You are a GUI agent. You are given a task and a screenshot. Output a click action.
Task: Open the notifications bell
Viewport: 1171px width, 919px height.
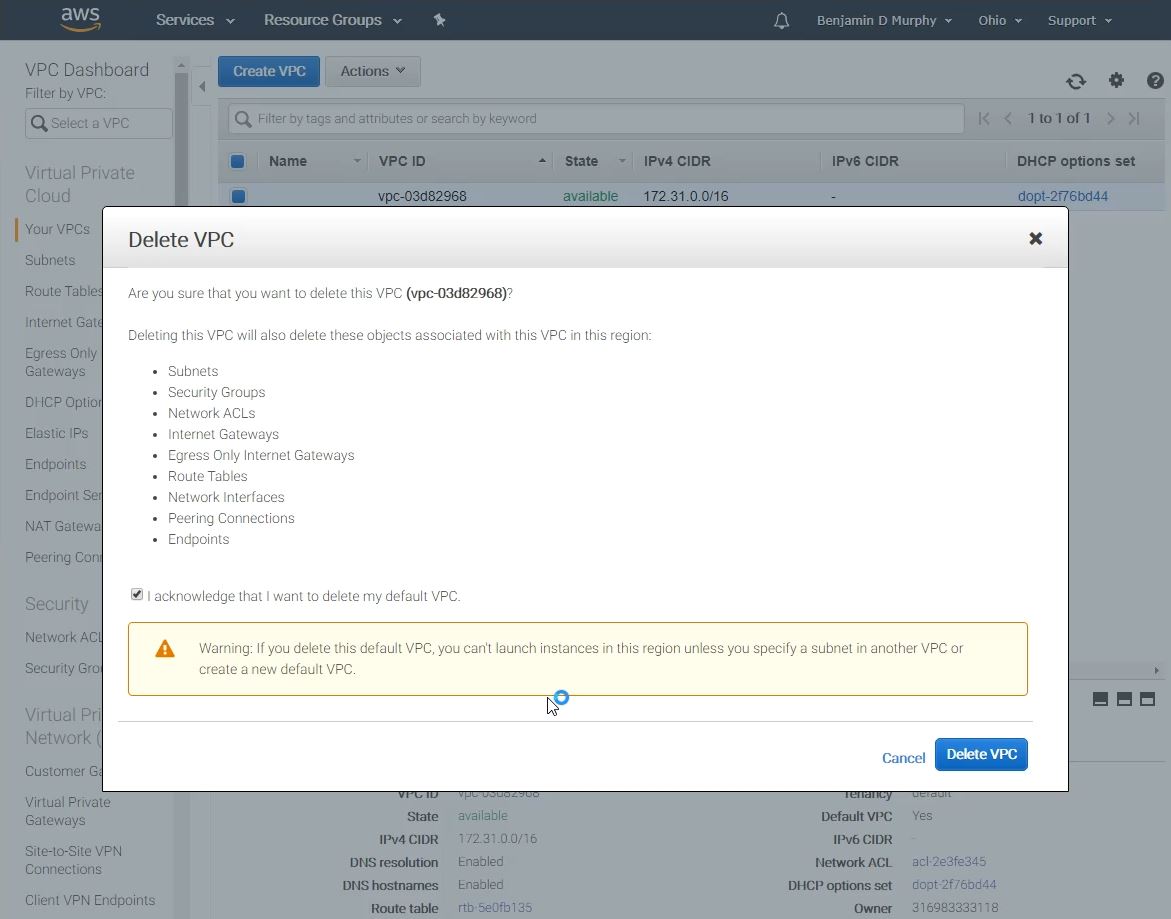tap(781, 21)
